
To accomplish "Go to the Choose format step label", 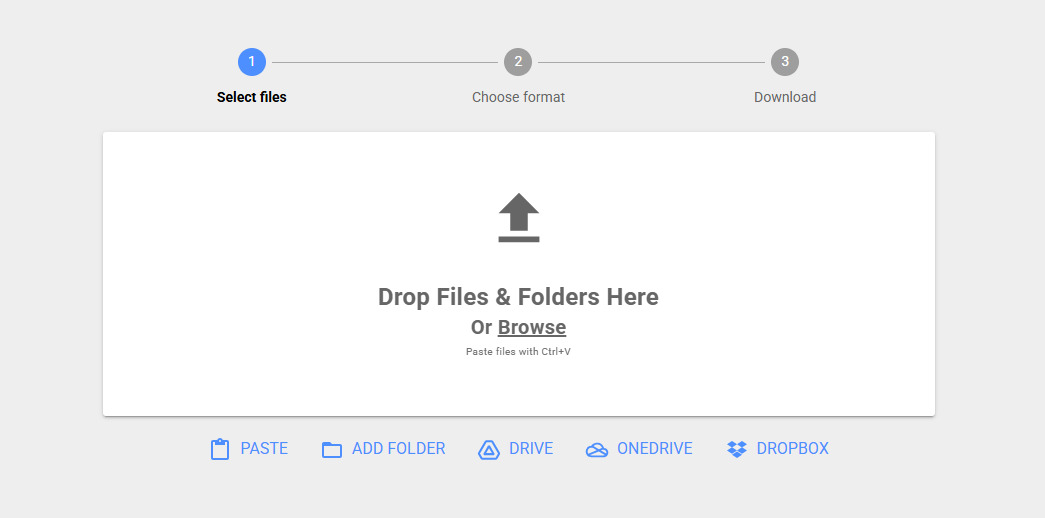I will tap(519, 97).
